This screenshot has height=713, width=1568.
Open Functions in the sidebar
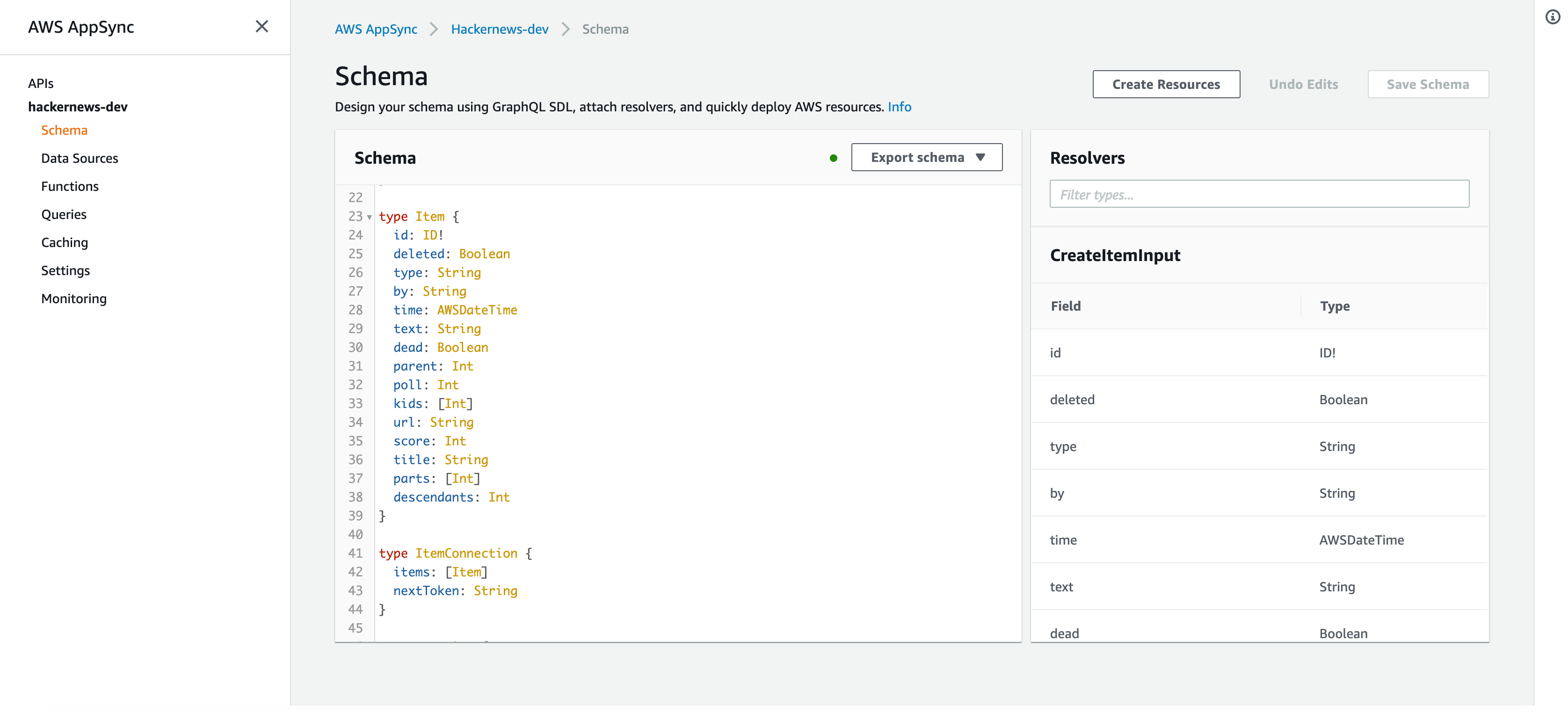coord(70,186)
